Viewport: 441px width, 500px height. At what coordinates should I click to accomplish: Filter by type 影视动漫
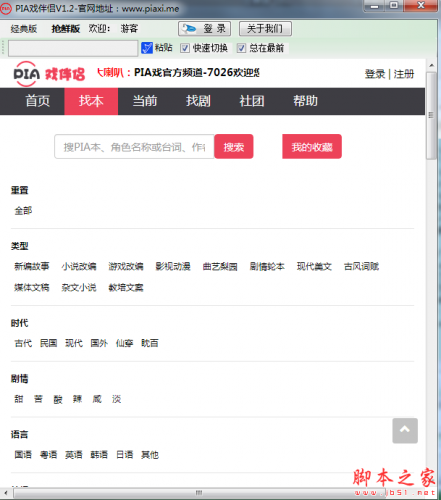pyautogui.click(x=173, y=266)
